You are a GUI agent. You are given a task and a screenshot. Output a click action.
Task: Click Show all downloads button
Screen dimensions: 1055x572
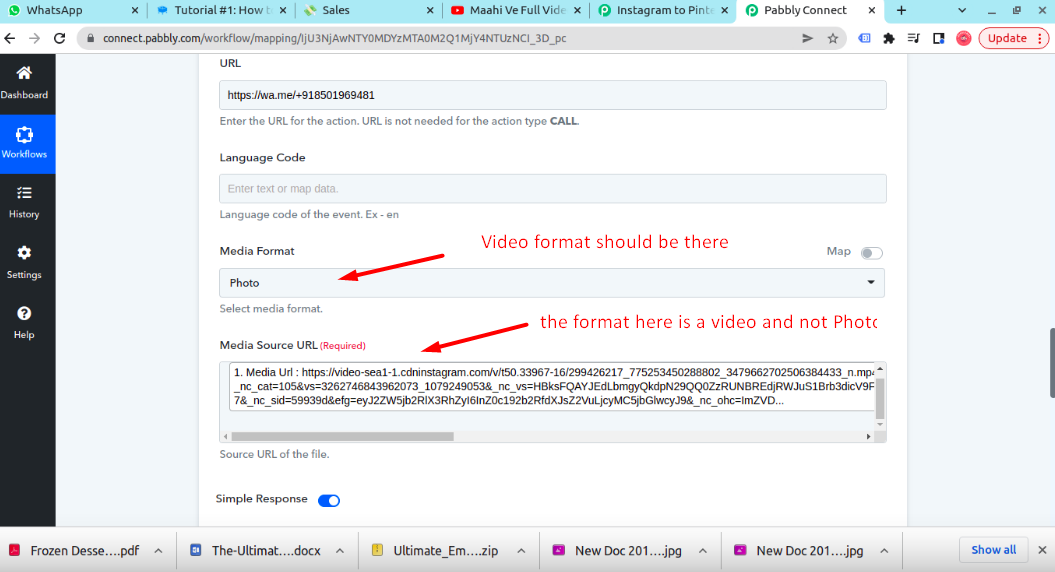click(x=993, y=549)
